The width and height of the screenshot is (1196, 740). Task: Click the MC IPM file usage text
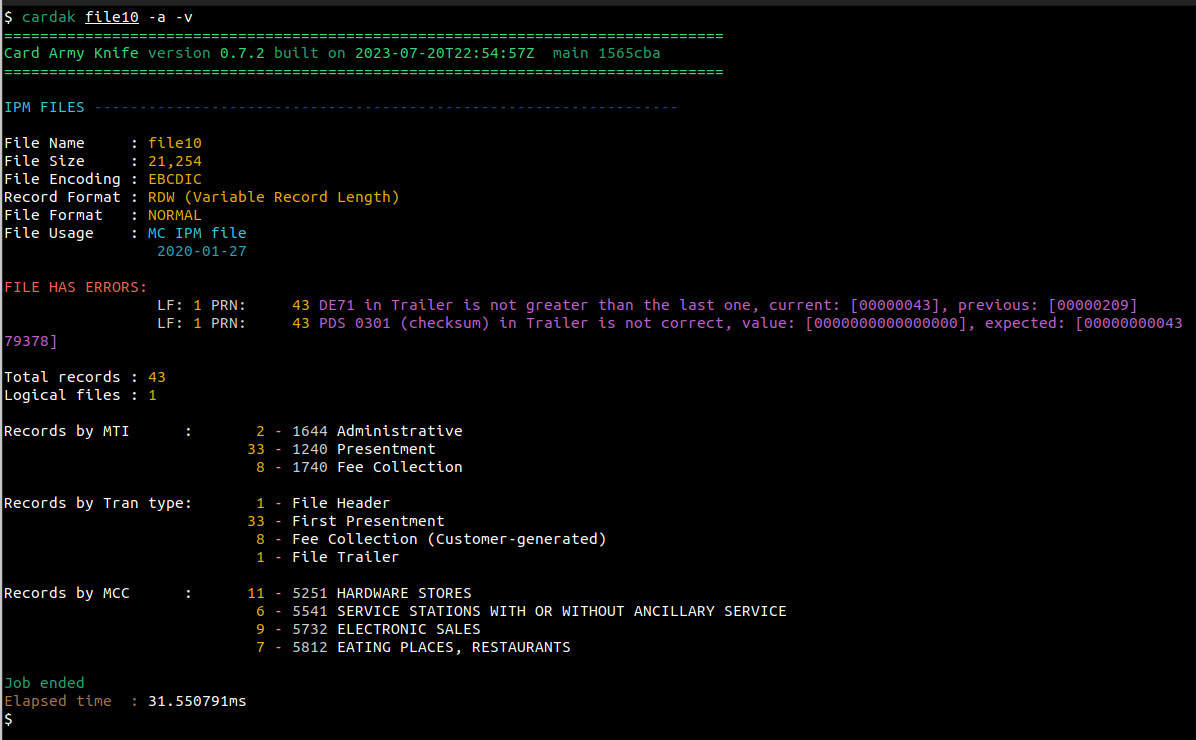click(197, 233)
